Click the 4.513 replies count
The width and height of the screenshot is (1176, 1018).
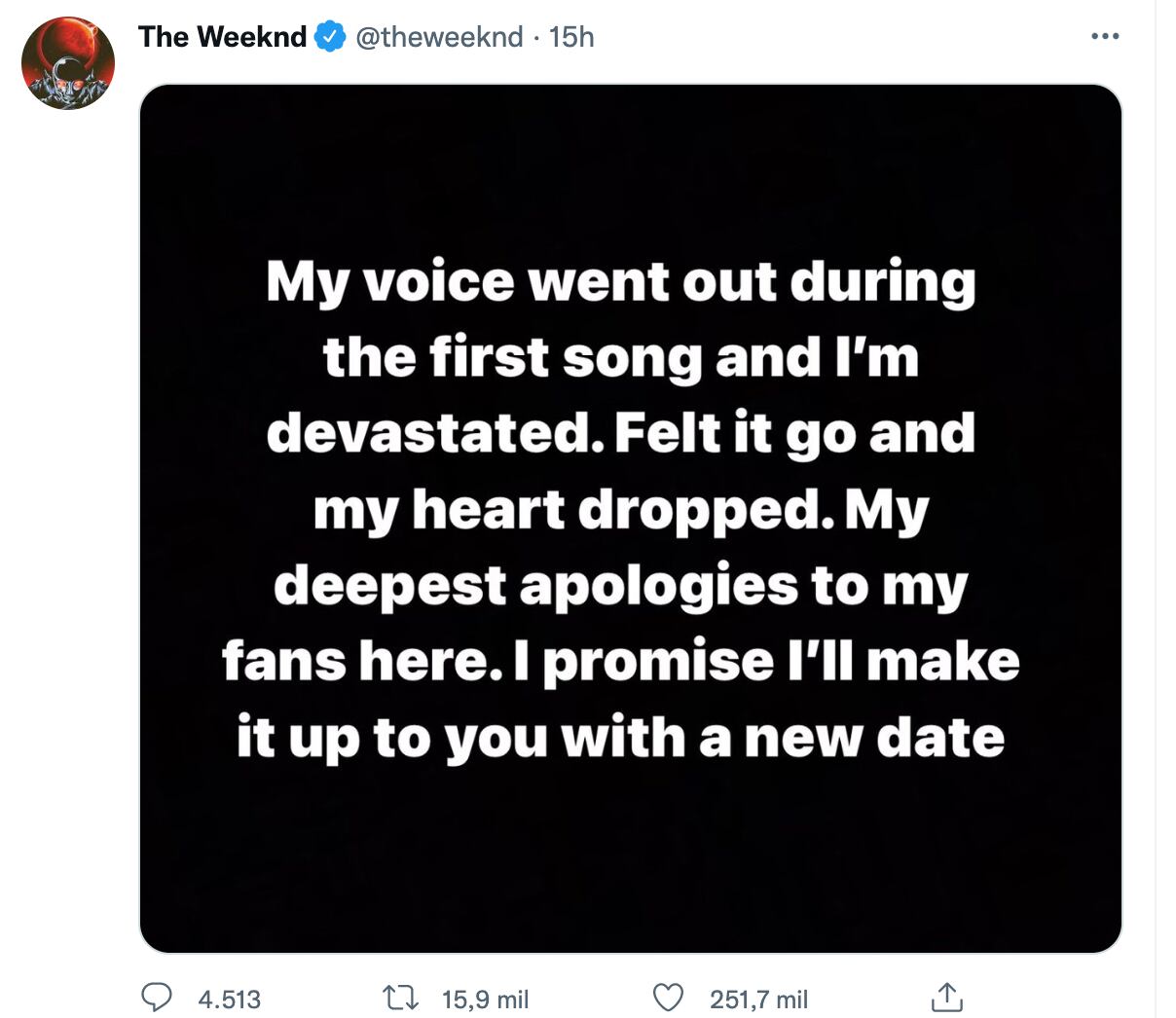[x=230, y=1000]
